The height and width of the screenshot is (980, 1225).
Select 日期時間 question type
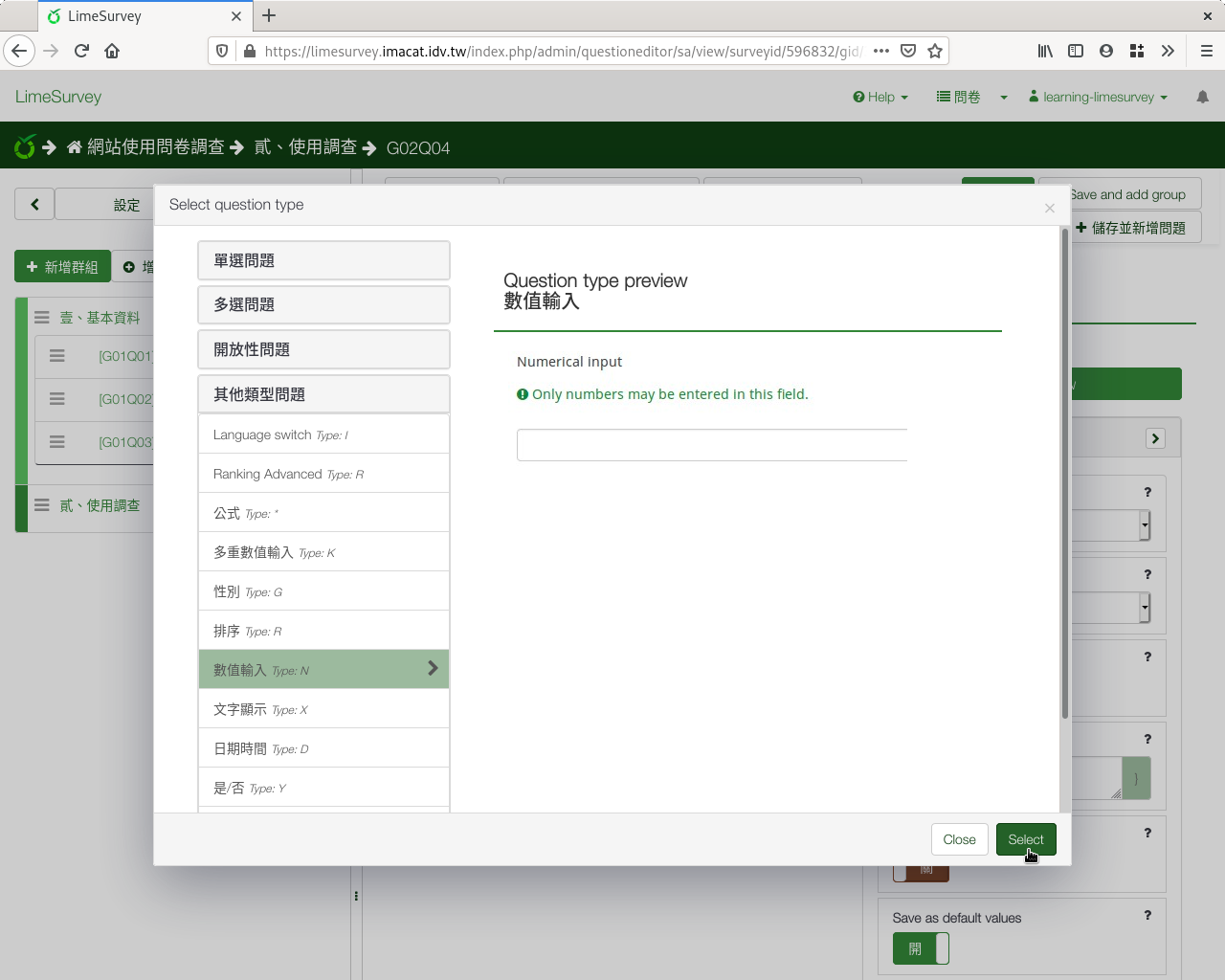[x=323, y=748]
